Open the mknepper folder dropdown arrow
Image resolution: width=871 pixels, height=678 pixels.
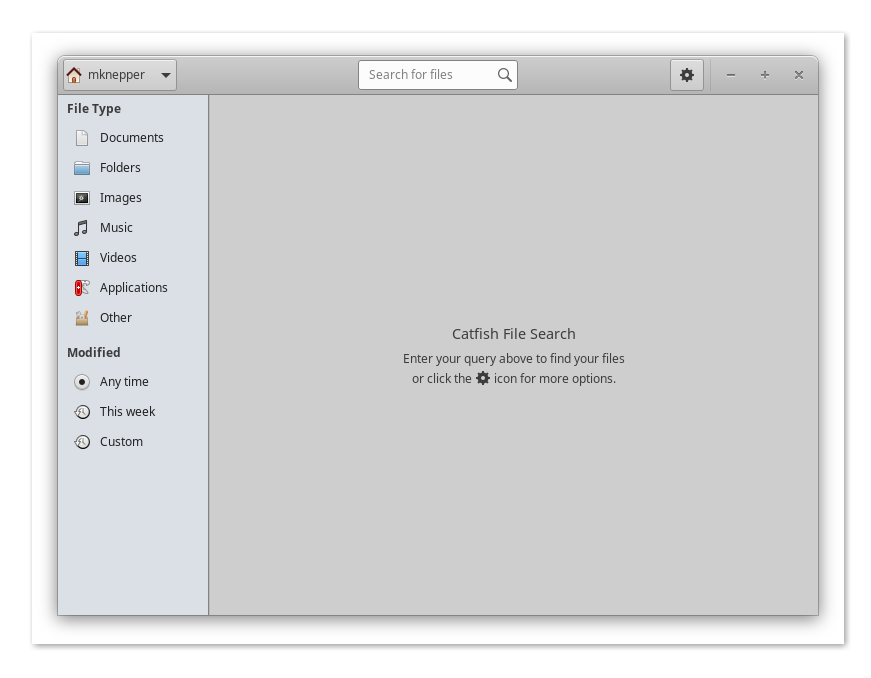[166, 75]
